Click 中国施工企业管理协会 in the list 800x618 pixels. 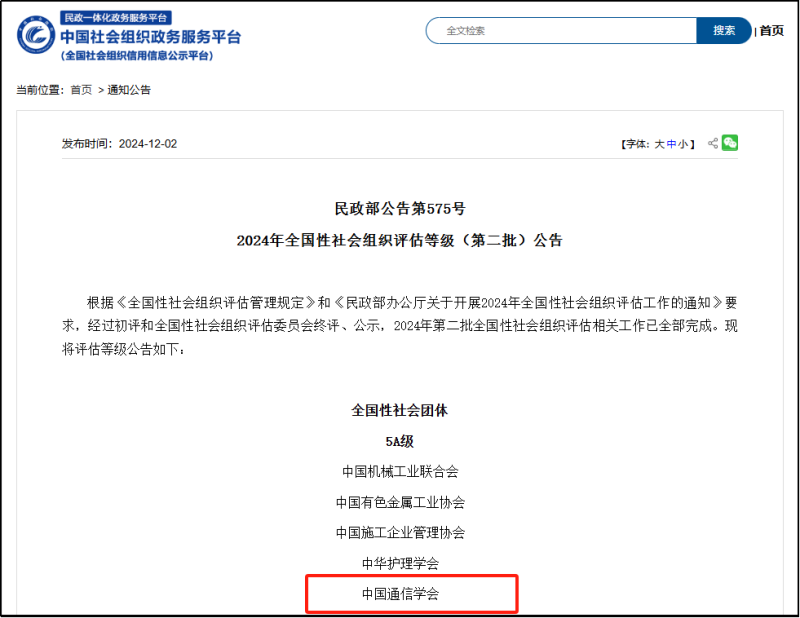pos(400,532)
